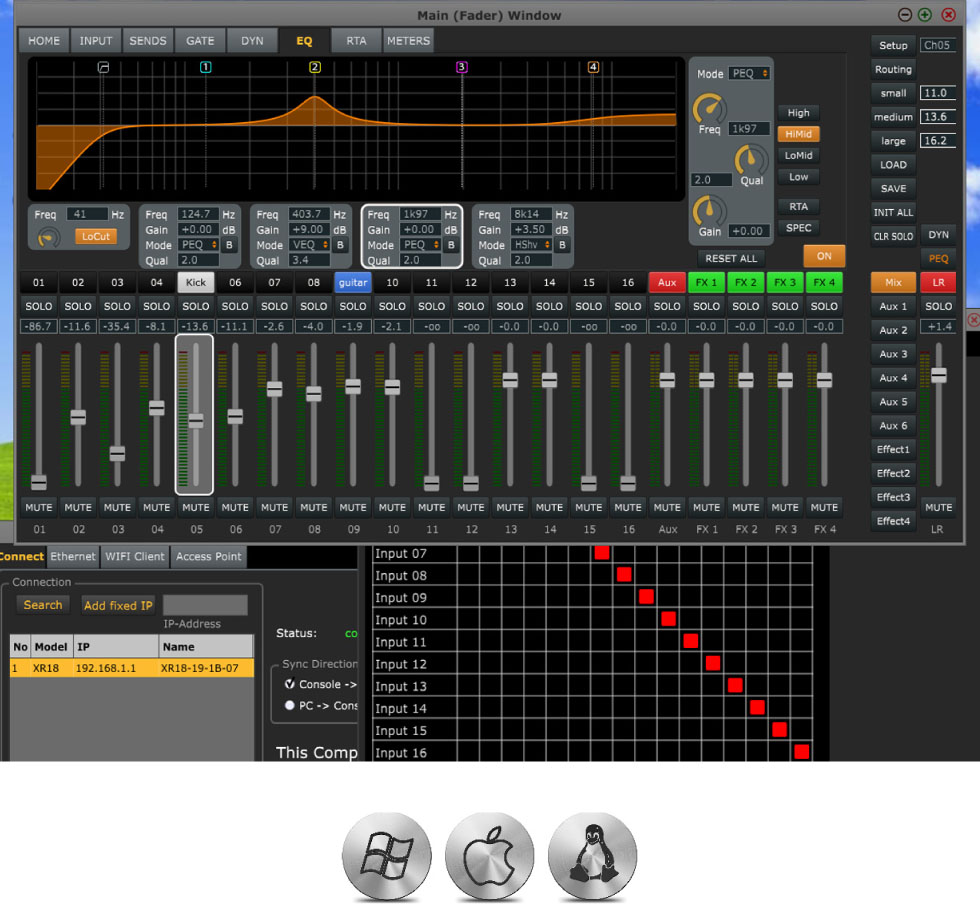Select the magenta band 3 marker
The width and height of the screenshot is (980, 904).
click(x=461, y=68)
